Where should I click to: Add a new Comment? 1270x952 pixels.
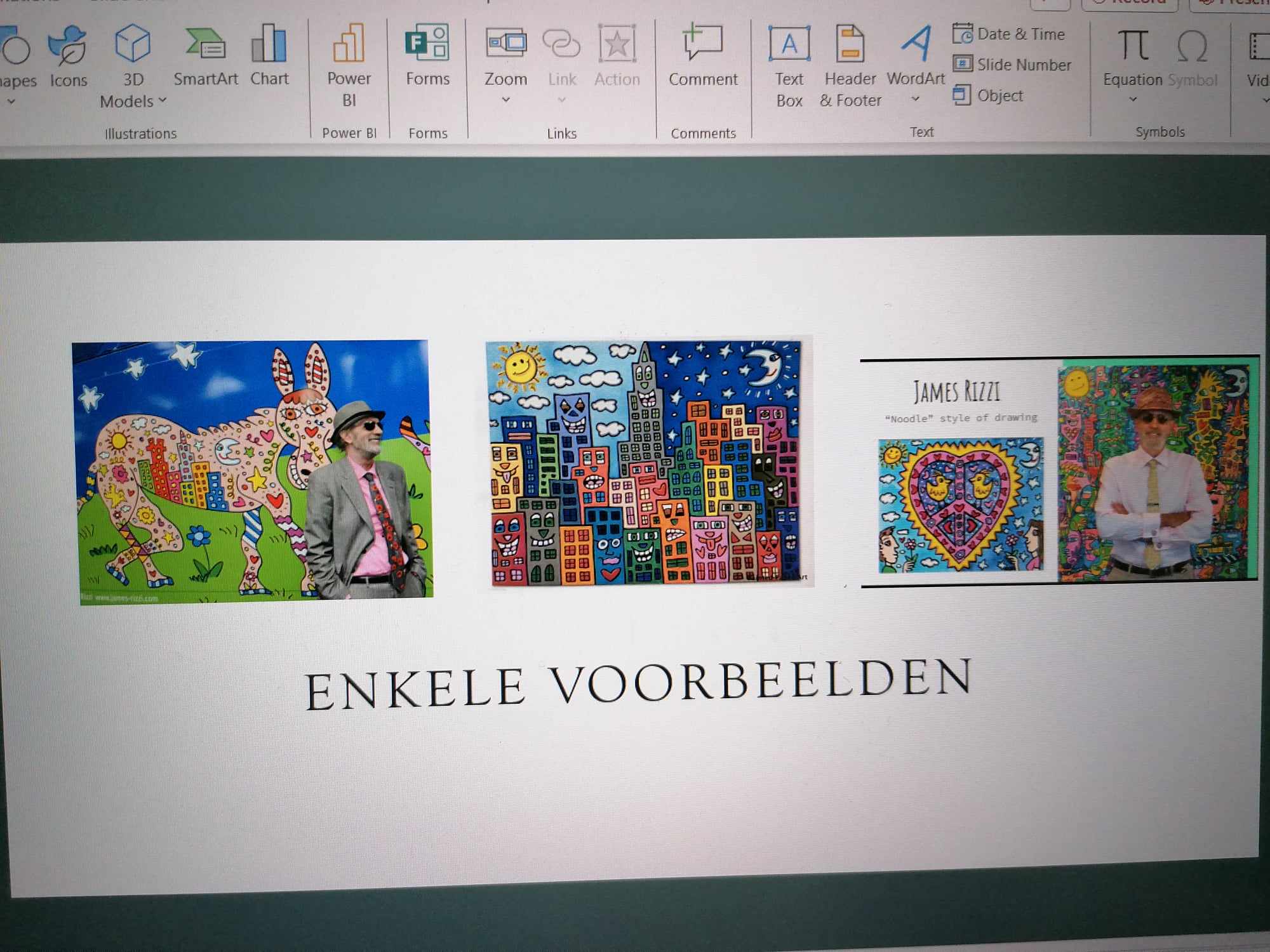tap(703, 55)
